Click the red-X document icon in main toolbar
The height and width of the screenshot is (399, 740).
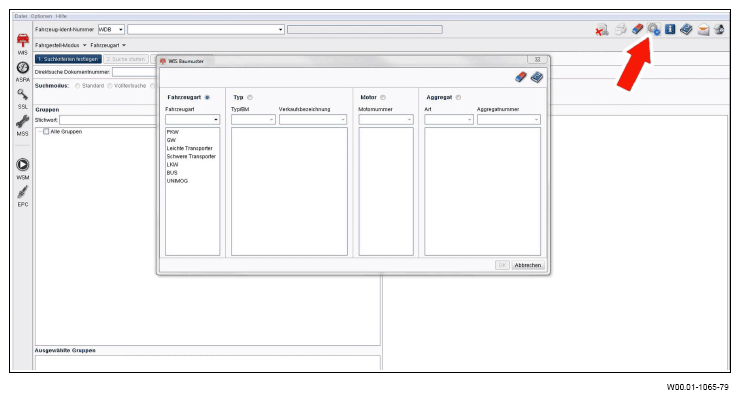[x=602, y=30]
